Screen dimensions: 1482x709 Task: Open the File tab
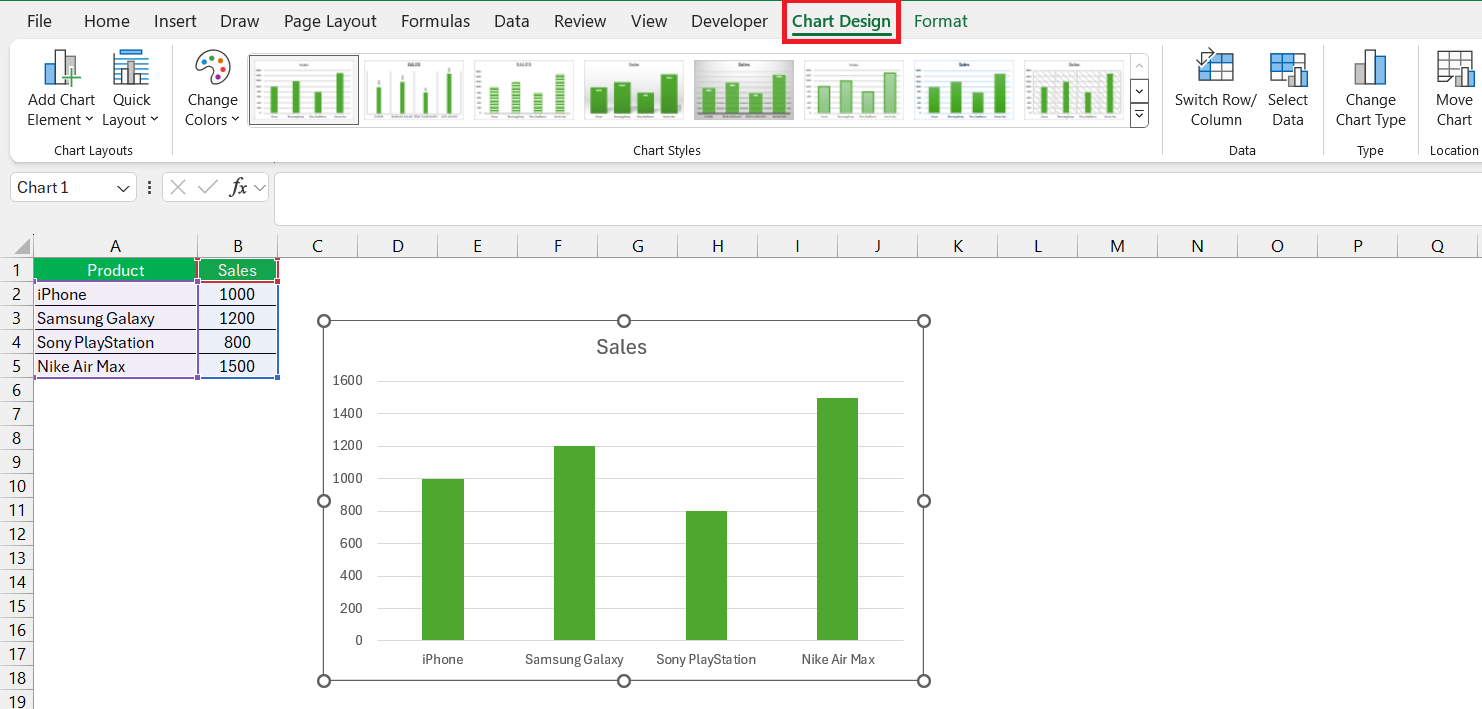[x=40, y=21]
